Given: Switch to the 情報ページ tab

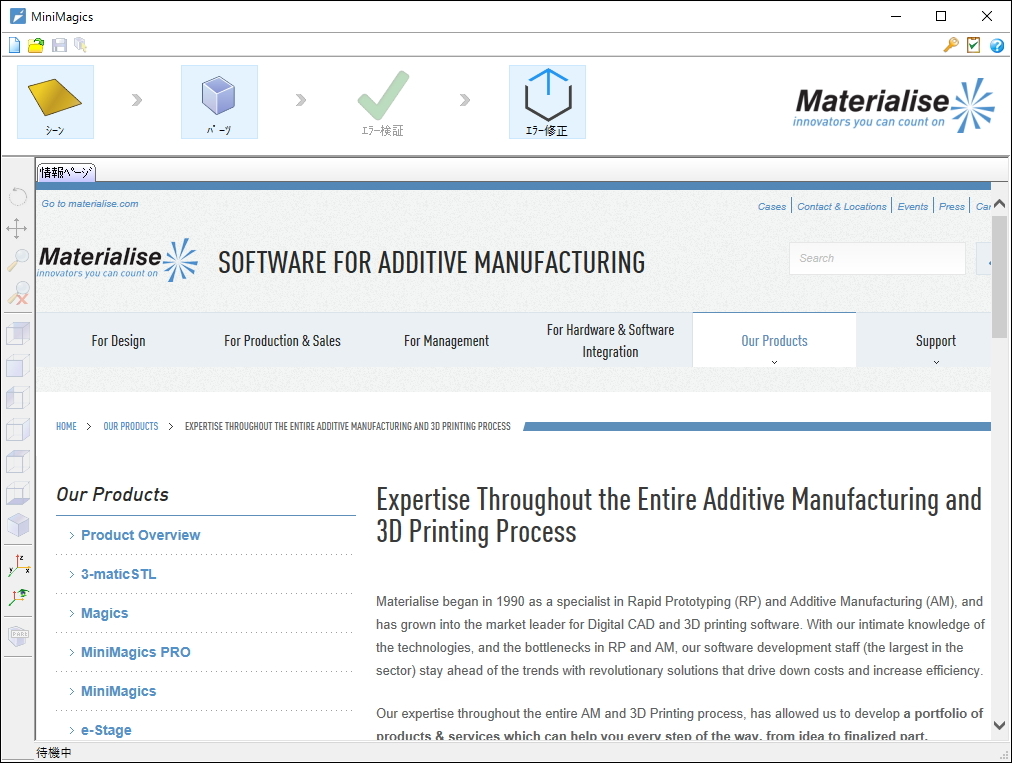Looking at the screenshot, I should (66, 172).
